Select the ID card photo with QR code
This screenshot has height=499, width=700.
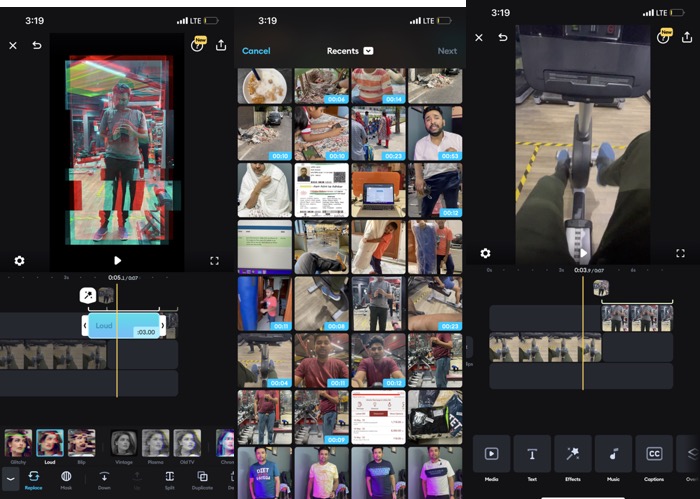coord(321,190)
